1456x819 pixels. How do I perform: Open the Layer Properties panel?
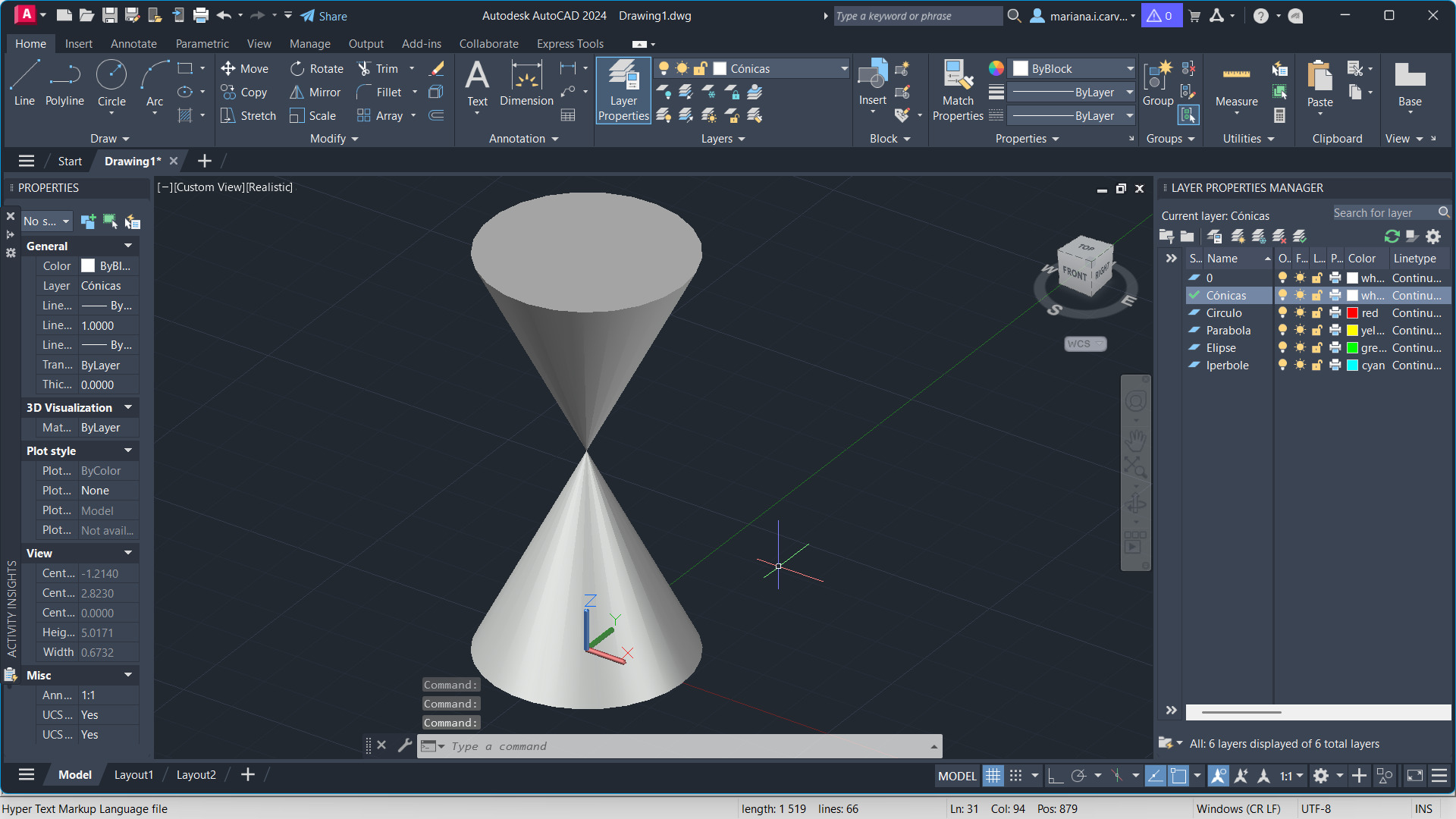[623, 91]
